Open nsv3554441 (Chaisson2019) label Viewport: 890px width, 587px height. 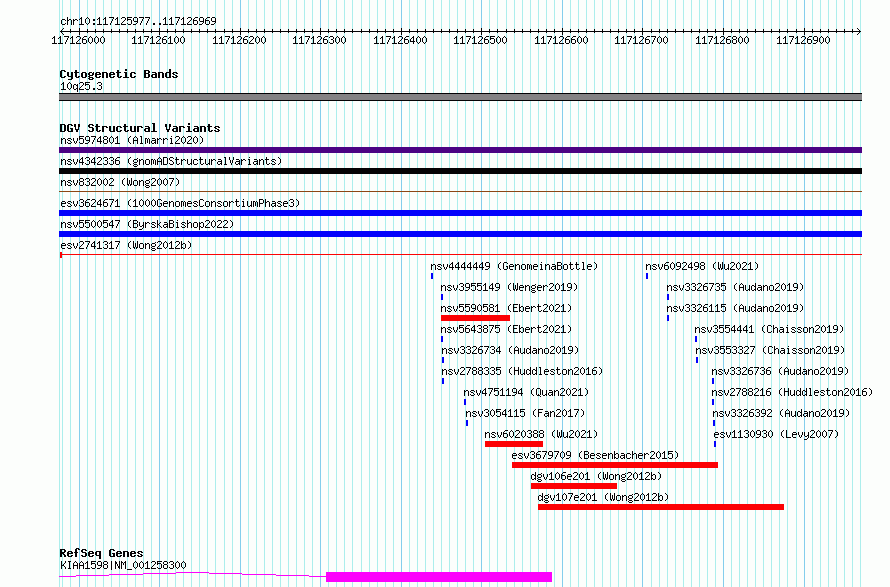click(769, 329)
